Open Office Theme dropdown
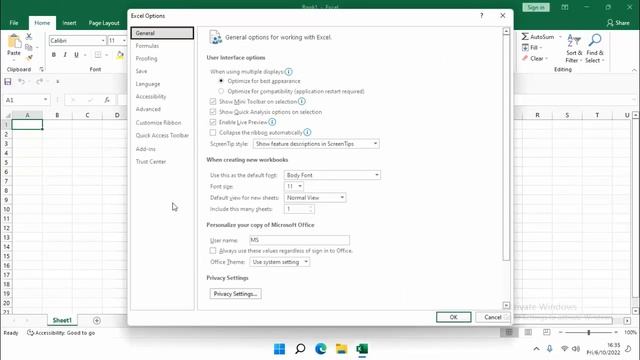The image size is (640, 360). click(x=280, y=262)
